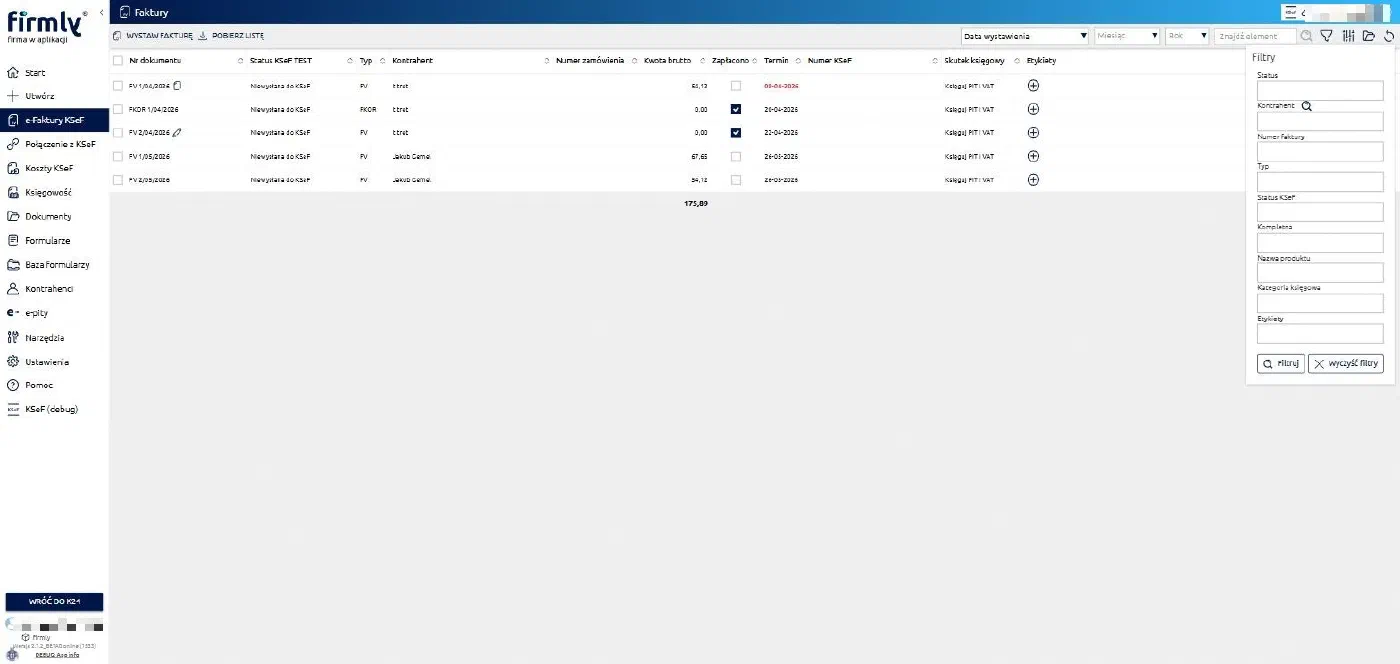Select the row checkbox for FV 1/05/2026

tap(118, 156)
